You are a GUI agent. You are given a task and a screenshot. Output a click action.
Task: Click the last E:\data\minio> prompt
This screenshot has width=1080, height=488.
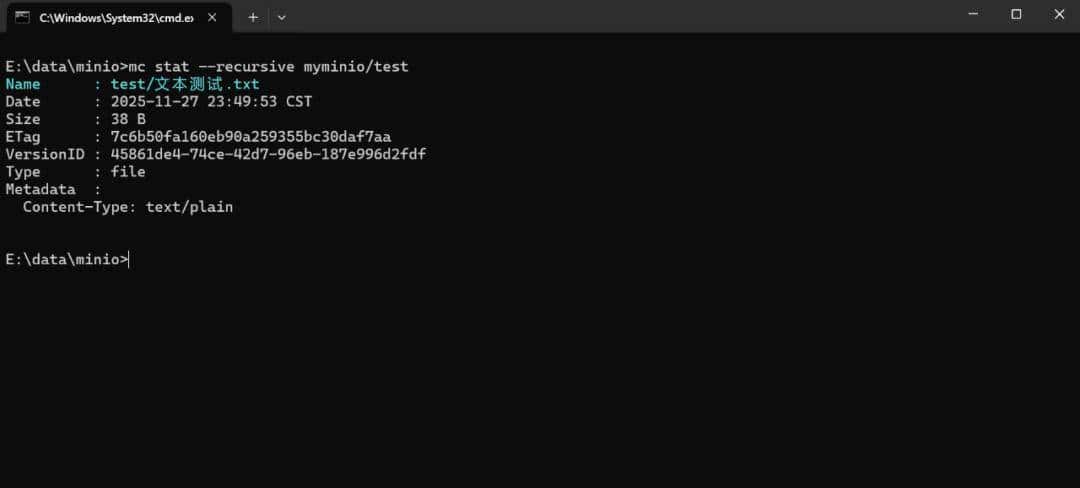[x=66, y=259]
